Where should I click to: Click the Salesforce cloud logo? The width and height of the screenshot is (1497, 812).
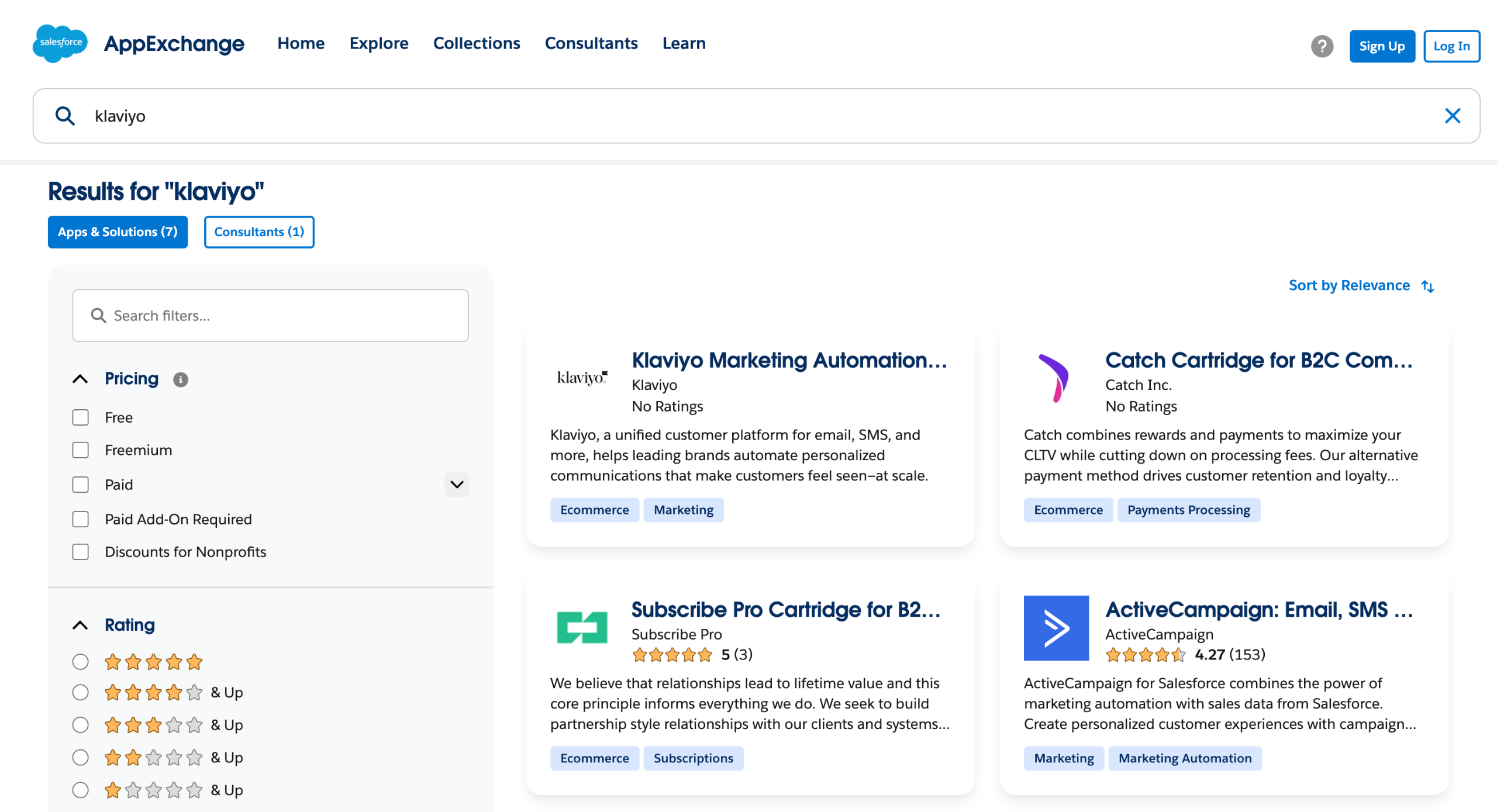[x=60, y=43]
